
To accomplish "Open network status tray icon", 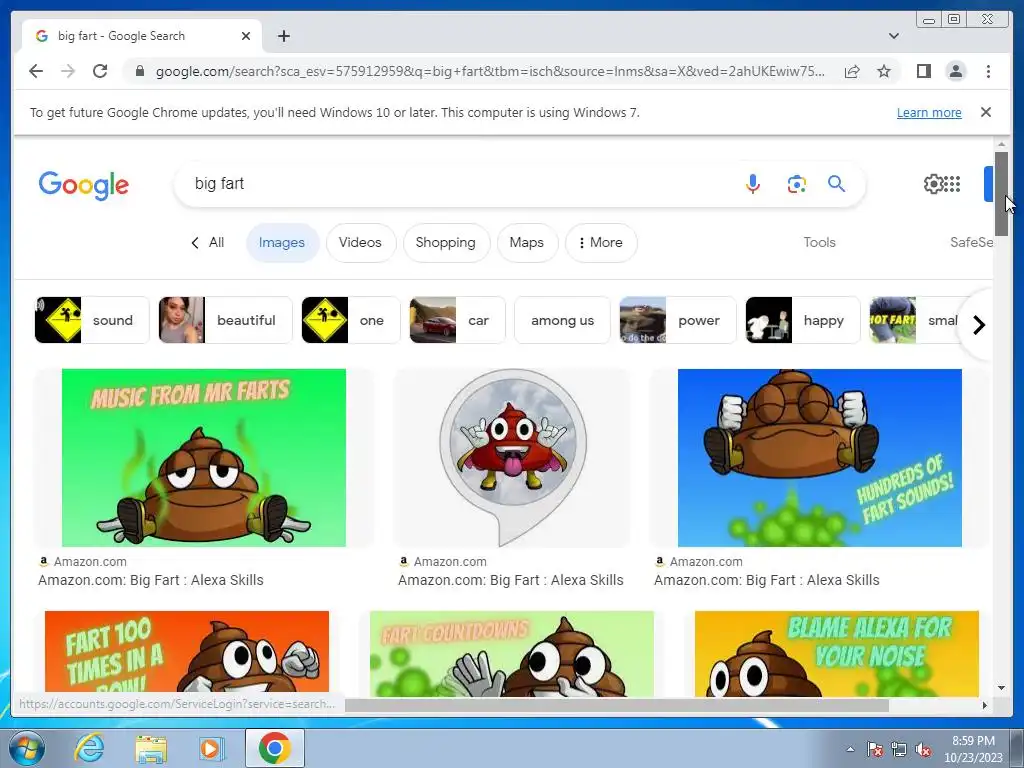I will [899, 750].
